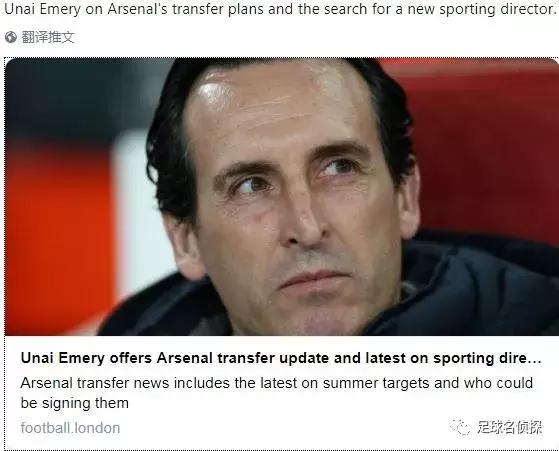Click the 'be signing them' description line
Viewport: 559px width, 451px height.
(75, 403)
